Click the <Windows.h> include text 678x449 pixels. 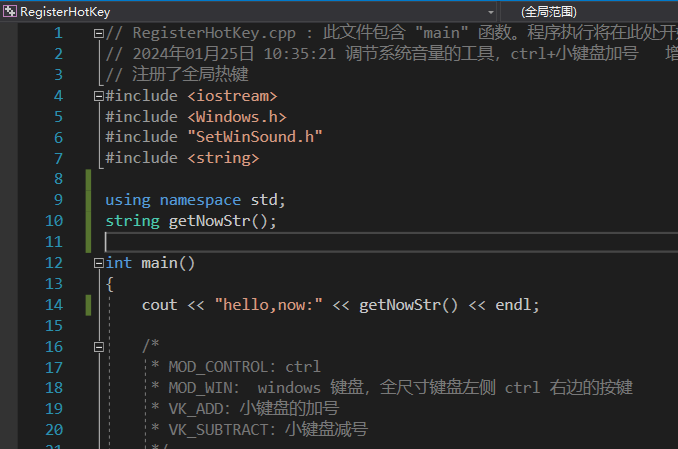tap(237, 117)
